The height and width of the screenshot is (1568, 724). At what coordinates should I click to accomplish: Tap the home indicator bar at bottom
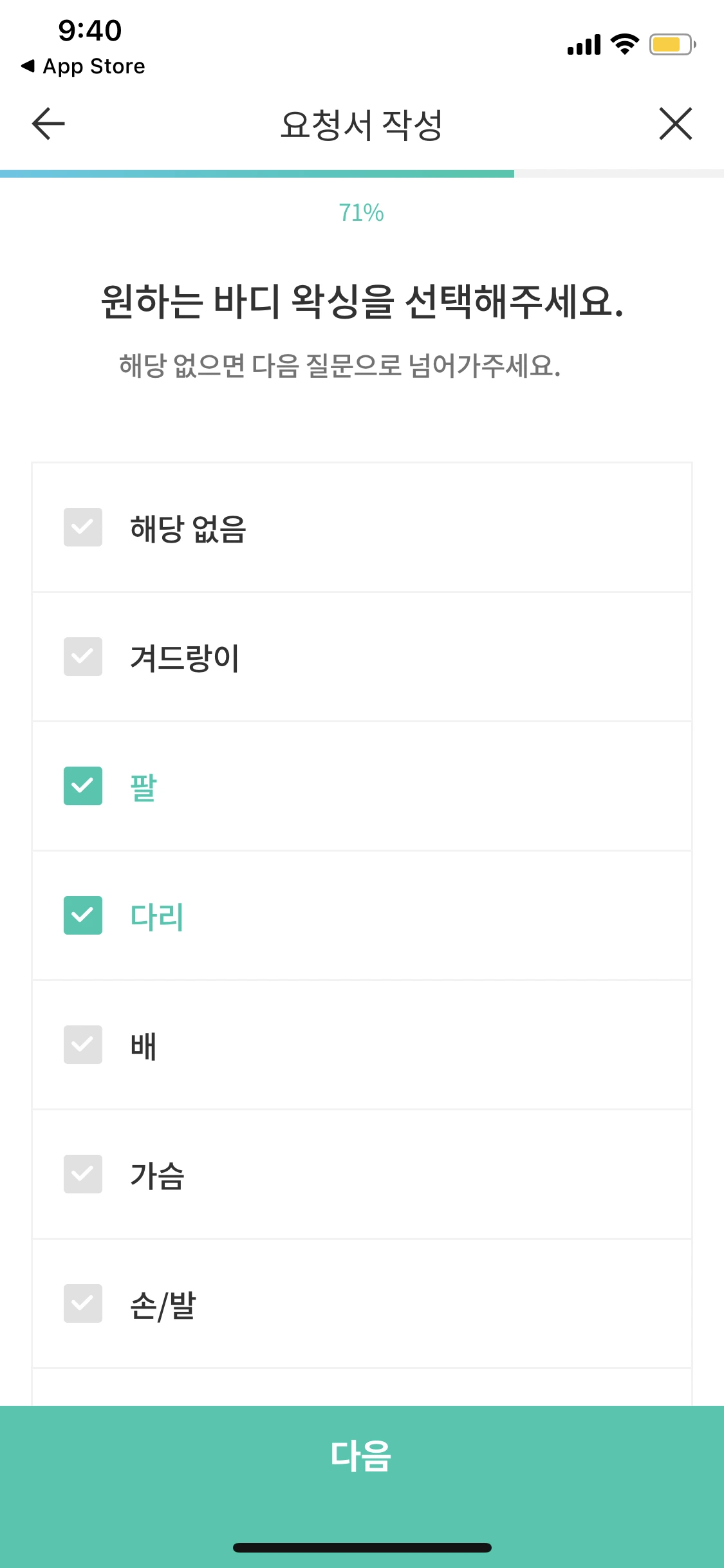click(x=362, y=1548)
